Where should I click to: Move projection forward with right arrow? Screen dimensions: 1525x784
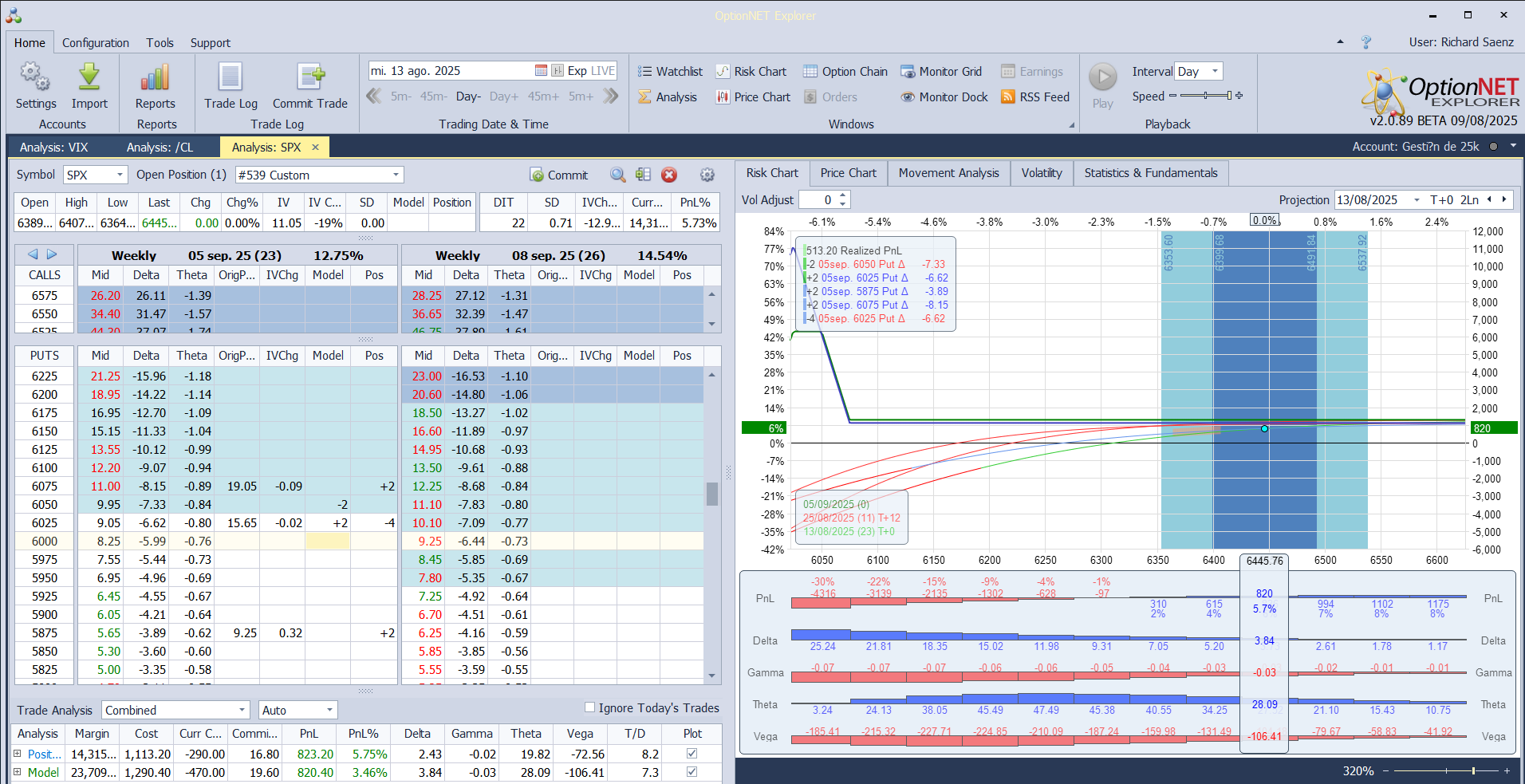tap(1505, 199)
